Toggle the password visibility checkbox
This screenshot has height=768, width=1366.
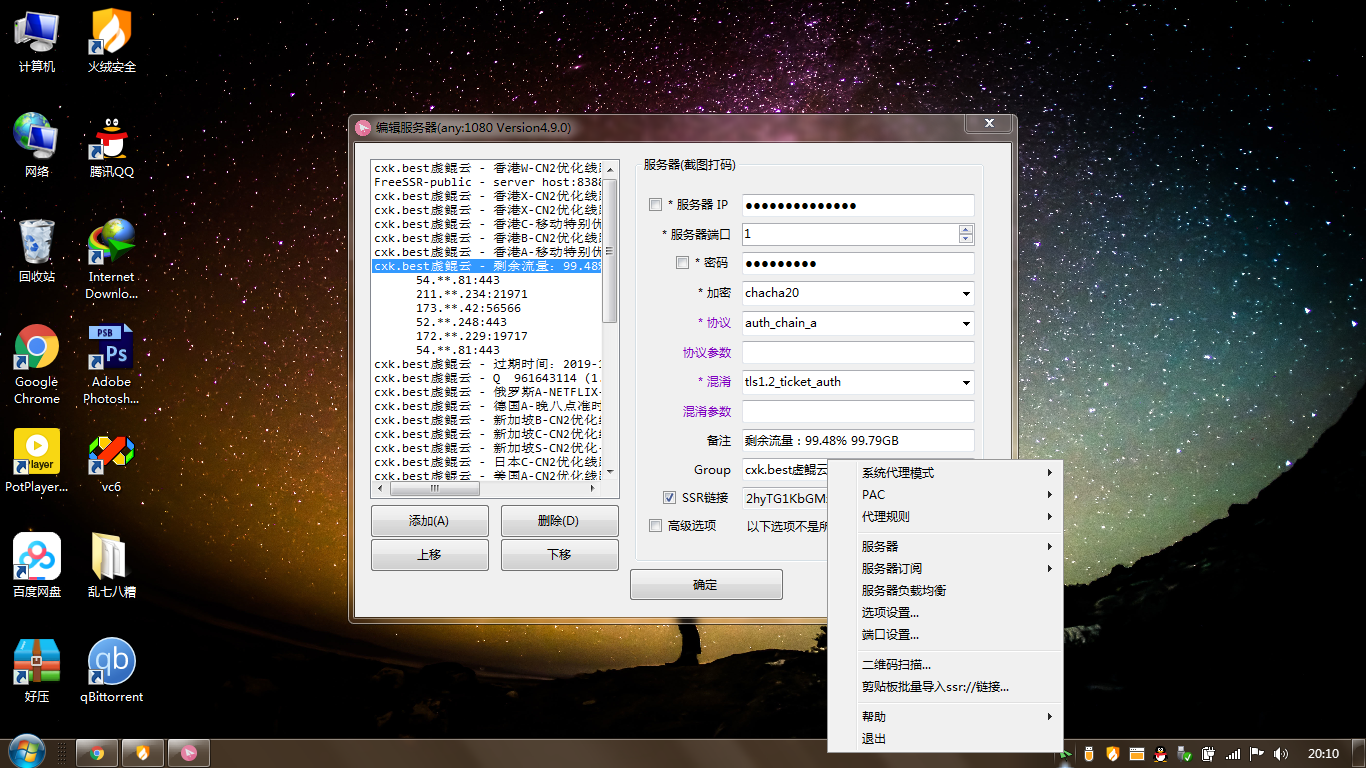(x=682, y=263)
